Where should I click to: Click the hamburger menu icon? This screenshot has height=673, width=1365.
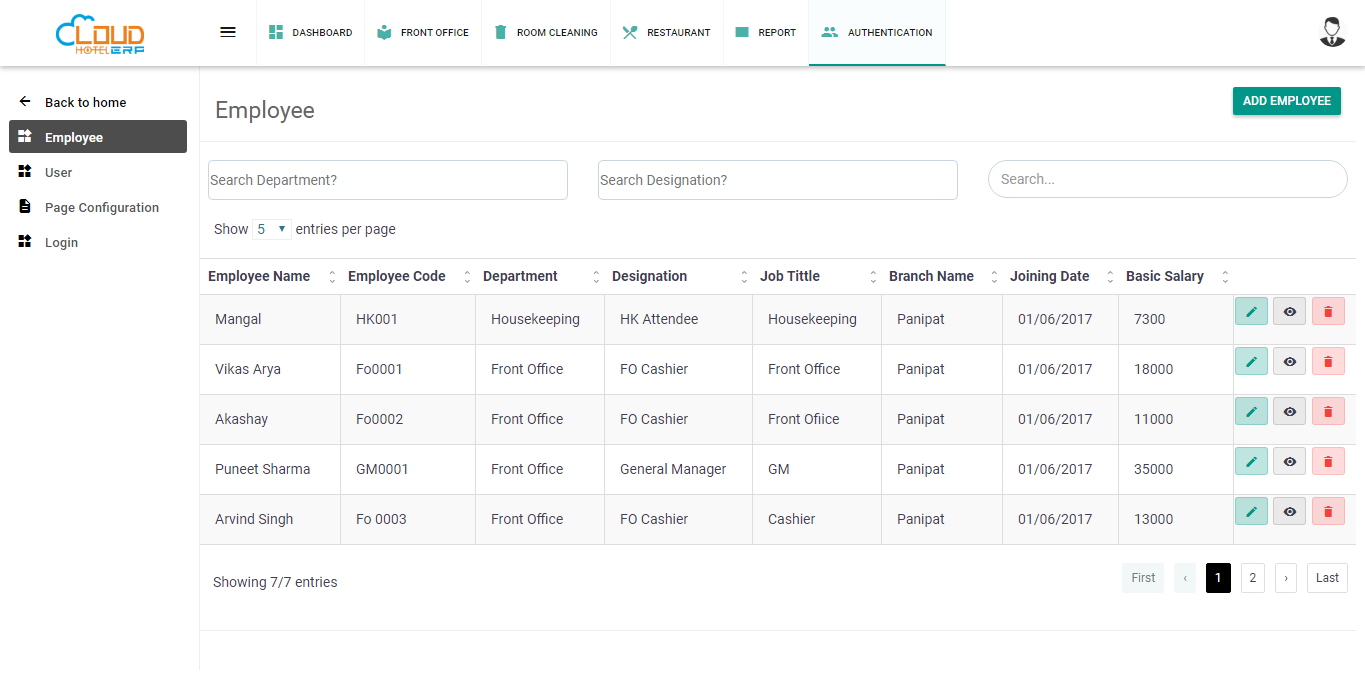pyautogui.click(x=228, y=32)
